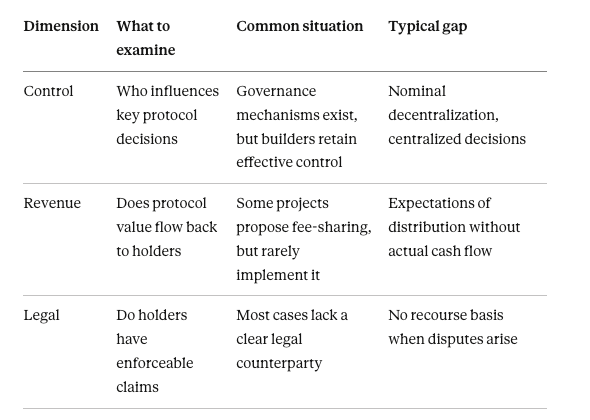
Task: Click the words 'actual cash flow'
Action: 440,251
